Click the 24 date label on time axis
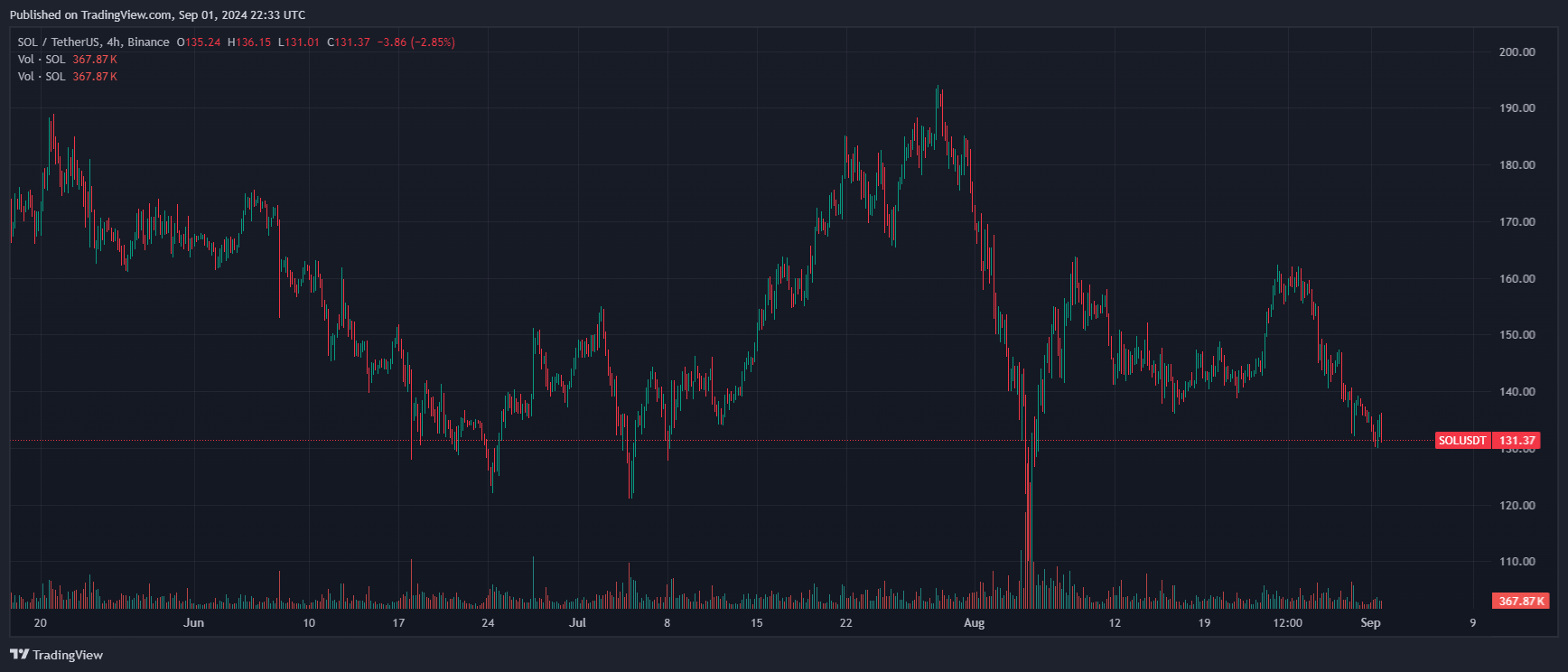1568x672 pixels. tap(488, 623)
